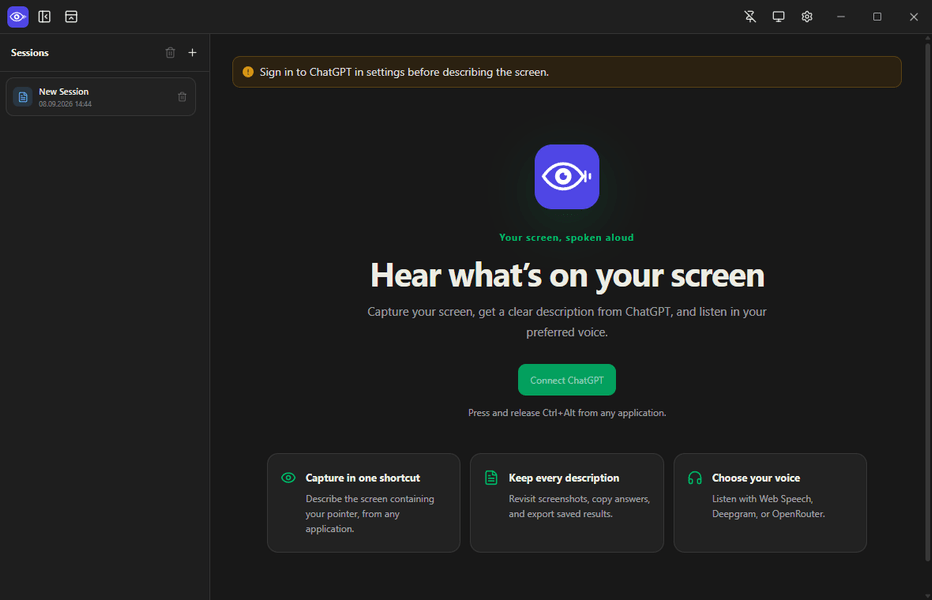
Task: Maximize the application window
Action: click(x=877, y=17)
